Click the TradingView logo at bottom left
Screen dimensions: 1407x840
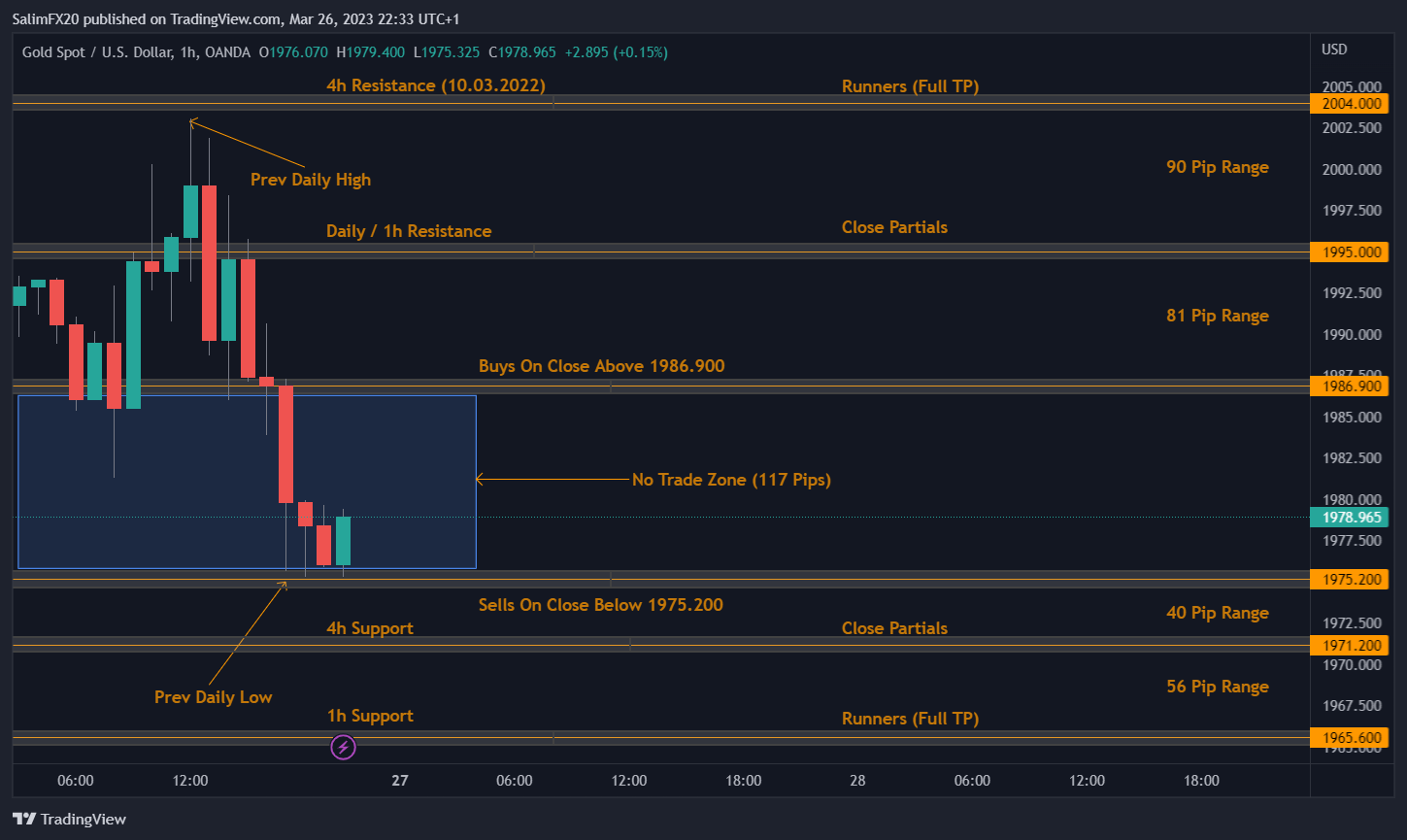point(69,819)
